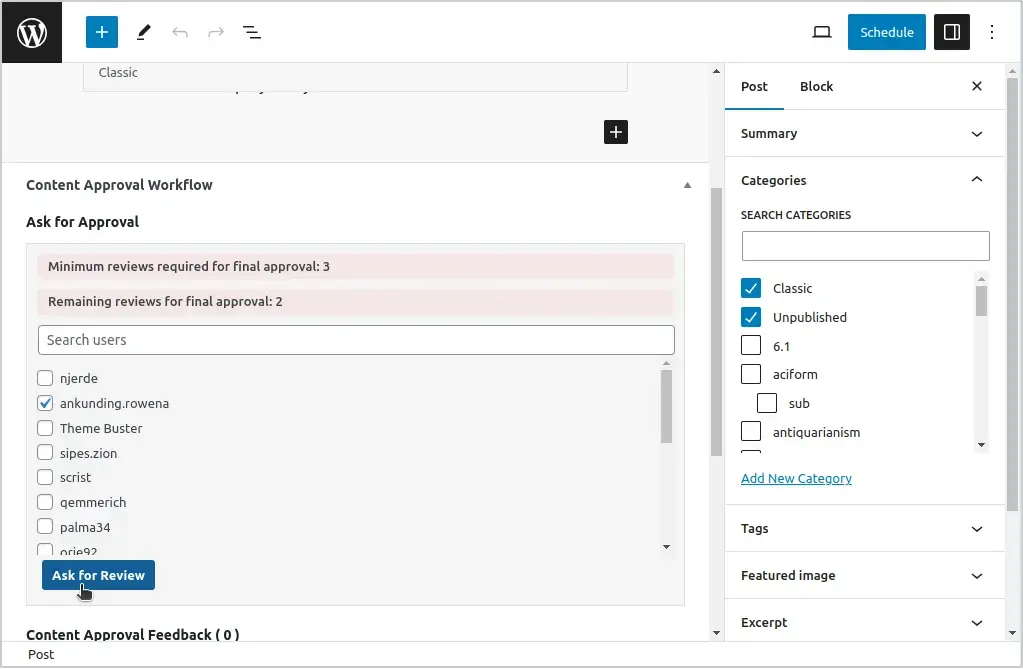Viewport: 1023px width, 669px height.
Task: Open the block inserter
Action: click(100, 32)
